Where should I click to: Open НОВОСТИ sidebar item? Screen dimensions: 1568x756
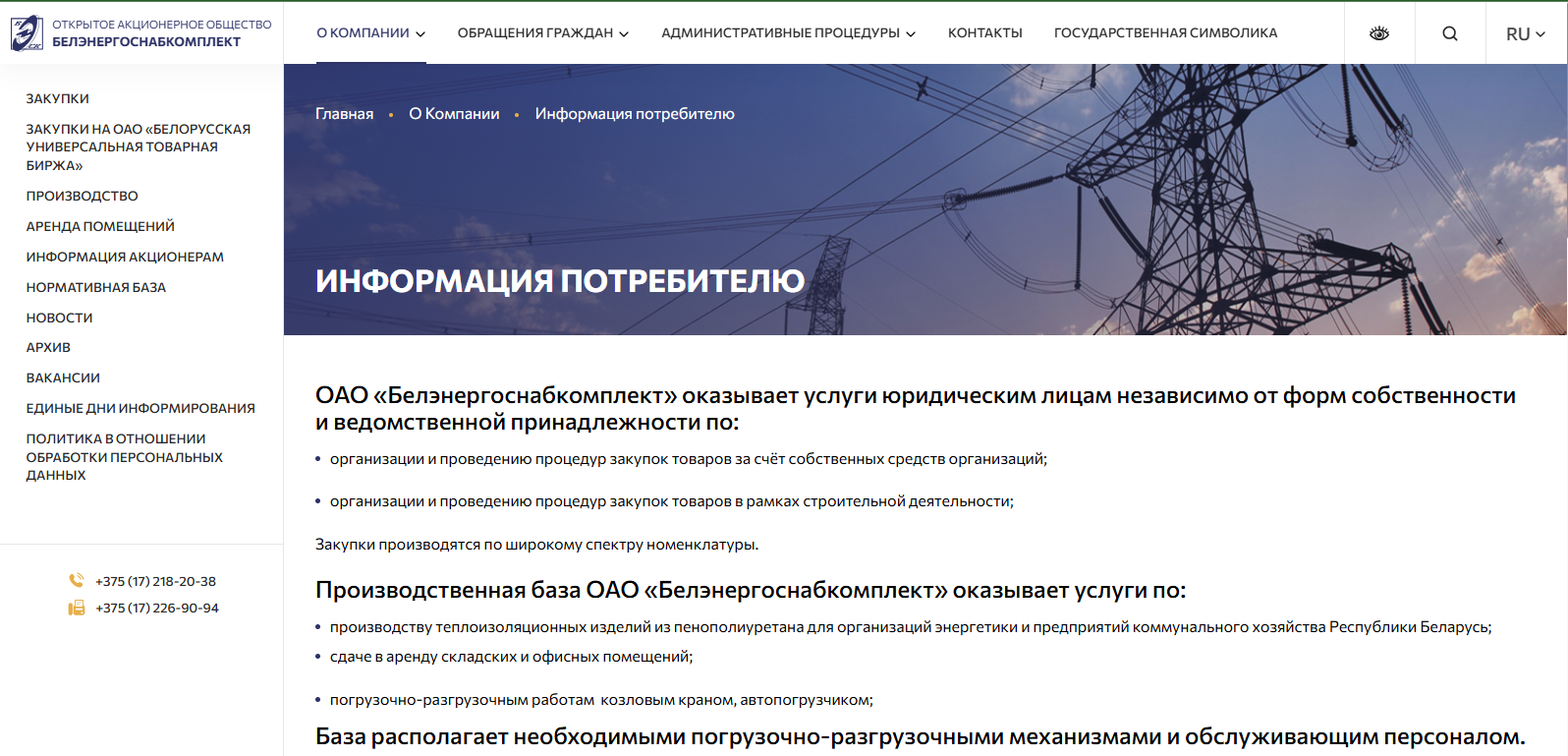60,318
